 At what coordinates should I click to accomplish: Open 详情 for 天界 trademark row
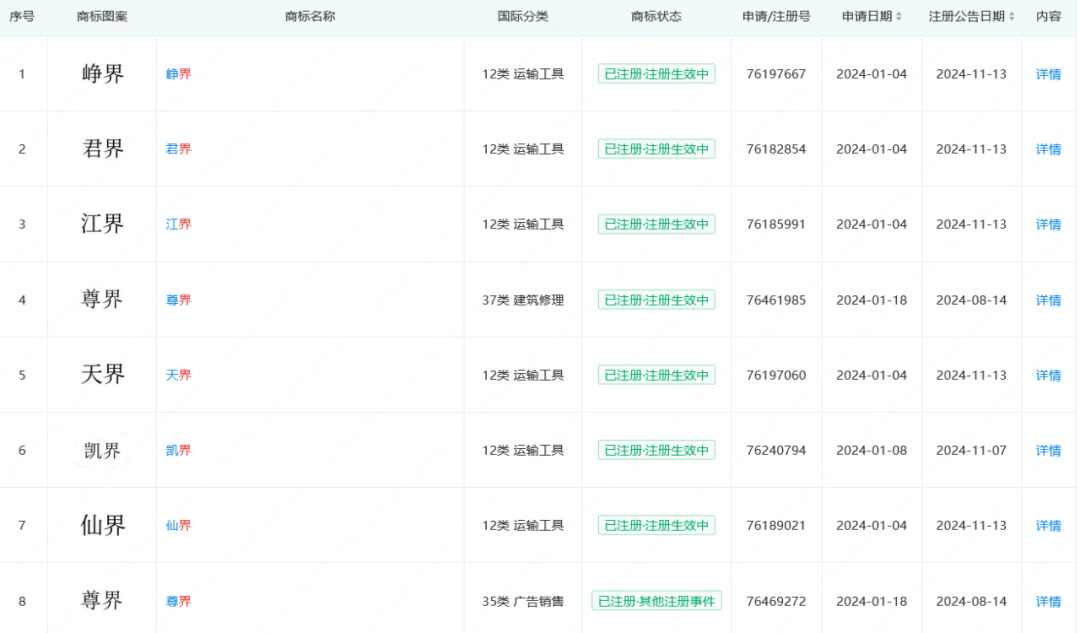pos(1048,375)
